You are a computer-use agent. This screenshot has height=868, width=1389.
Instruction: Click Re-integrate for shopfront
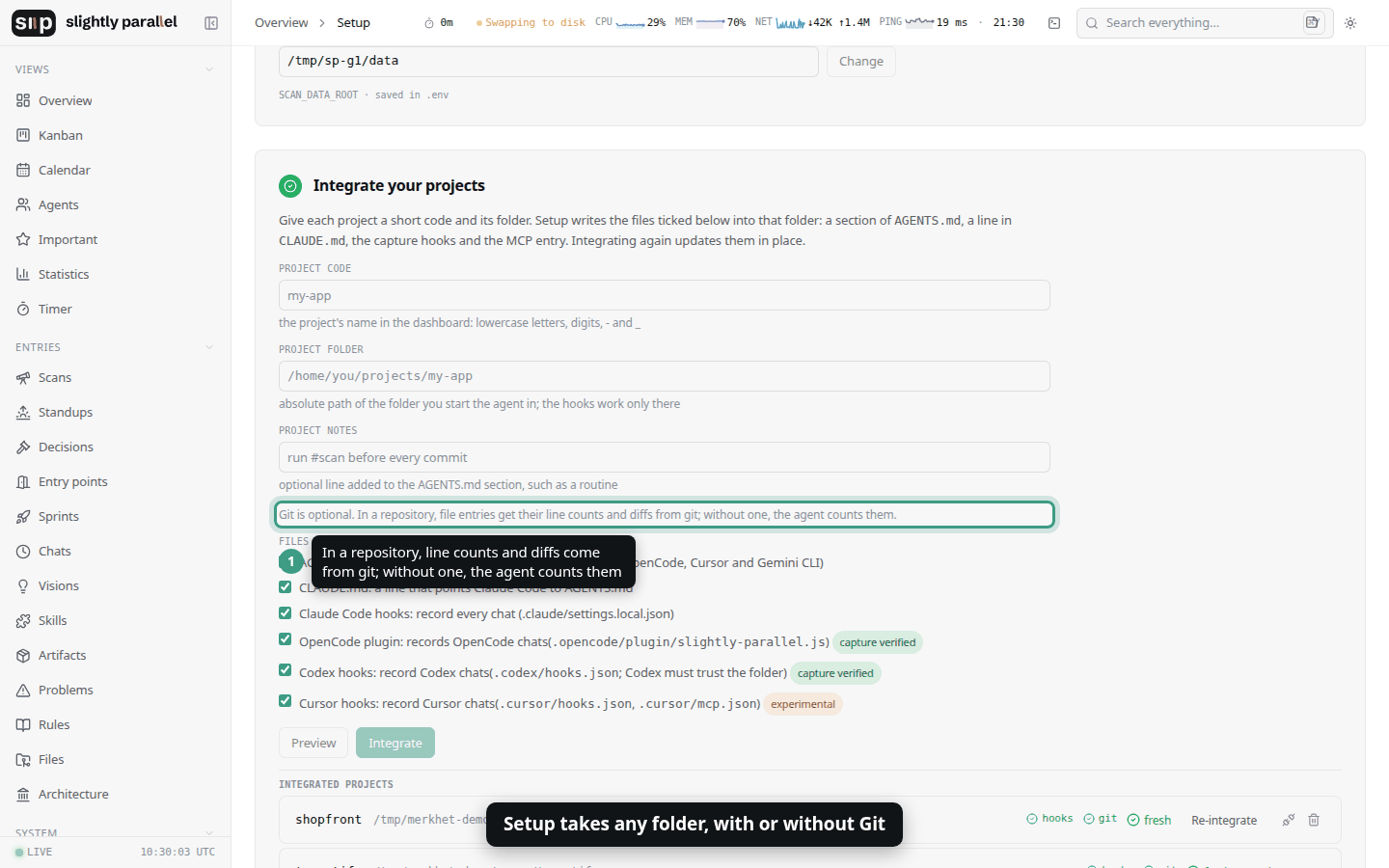(x=1224, y=820)
